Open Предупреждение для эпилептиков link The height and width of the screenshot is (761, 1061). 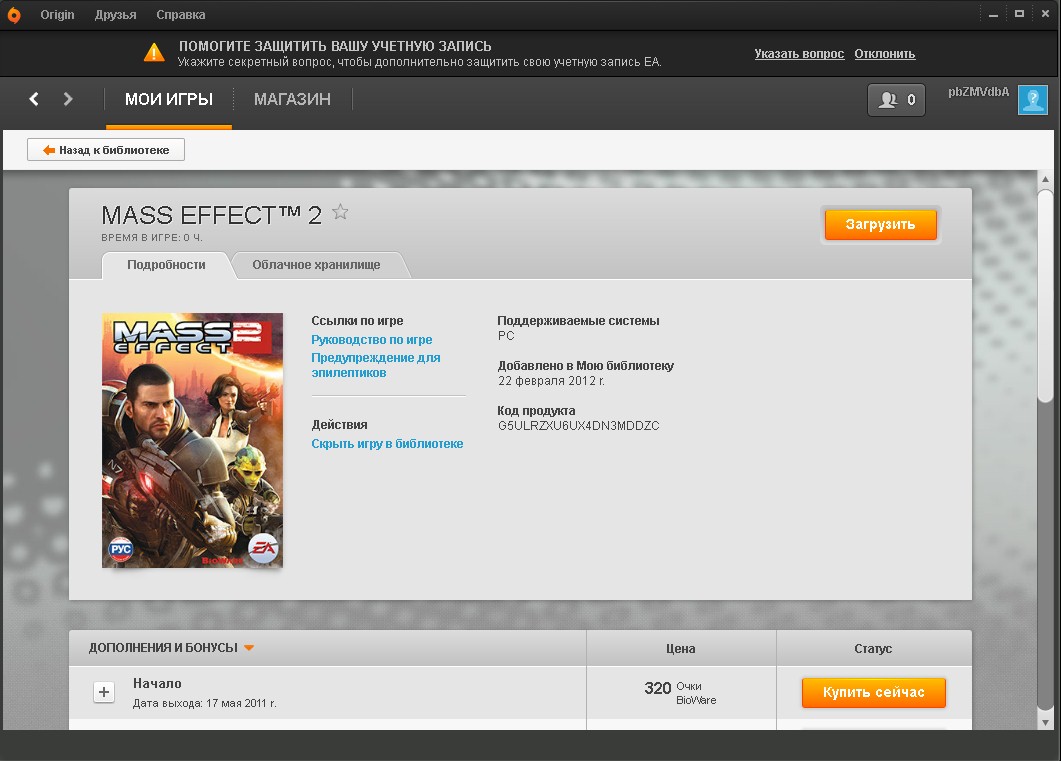376,365
